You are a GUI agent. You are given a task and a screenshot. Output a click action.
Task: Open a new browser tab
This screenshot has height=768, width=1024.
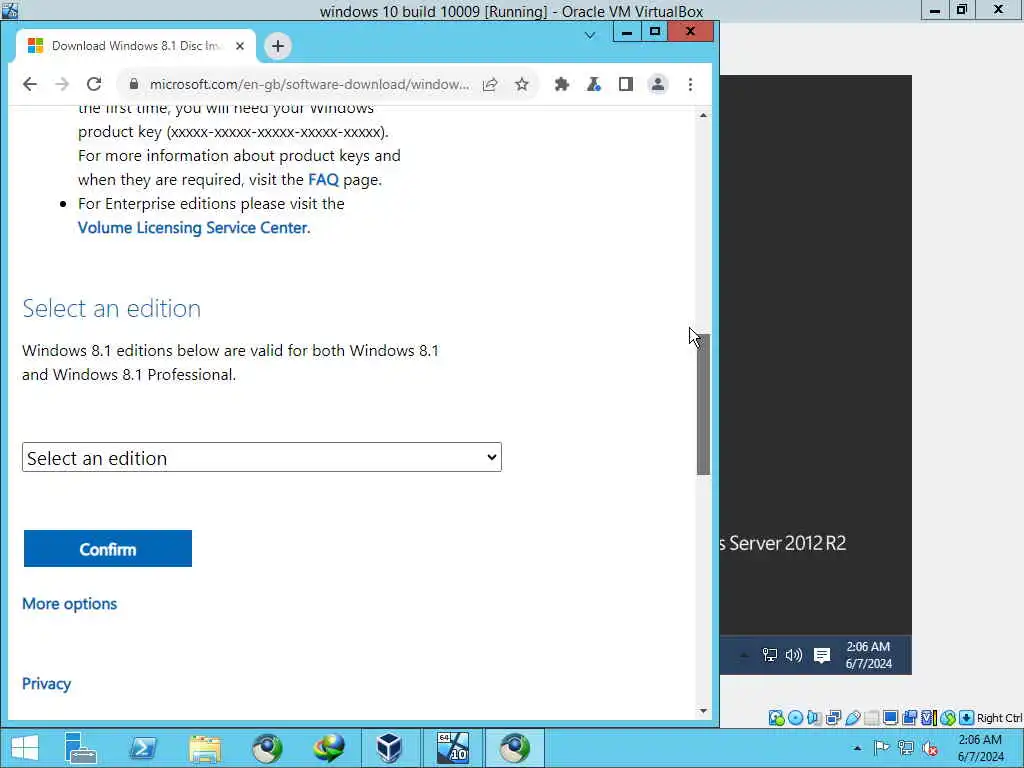coord(278,46)
